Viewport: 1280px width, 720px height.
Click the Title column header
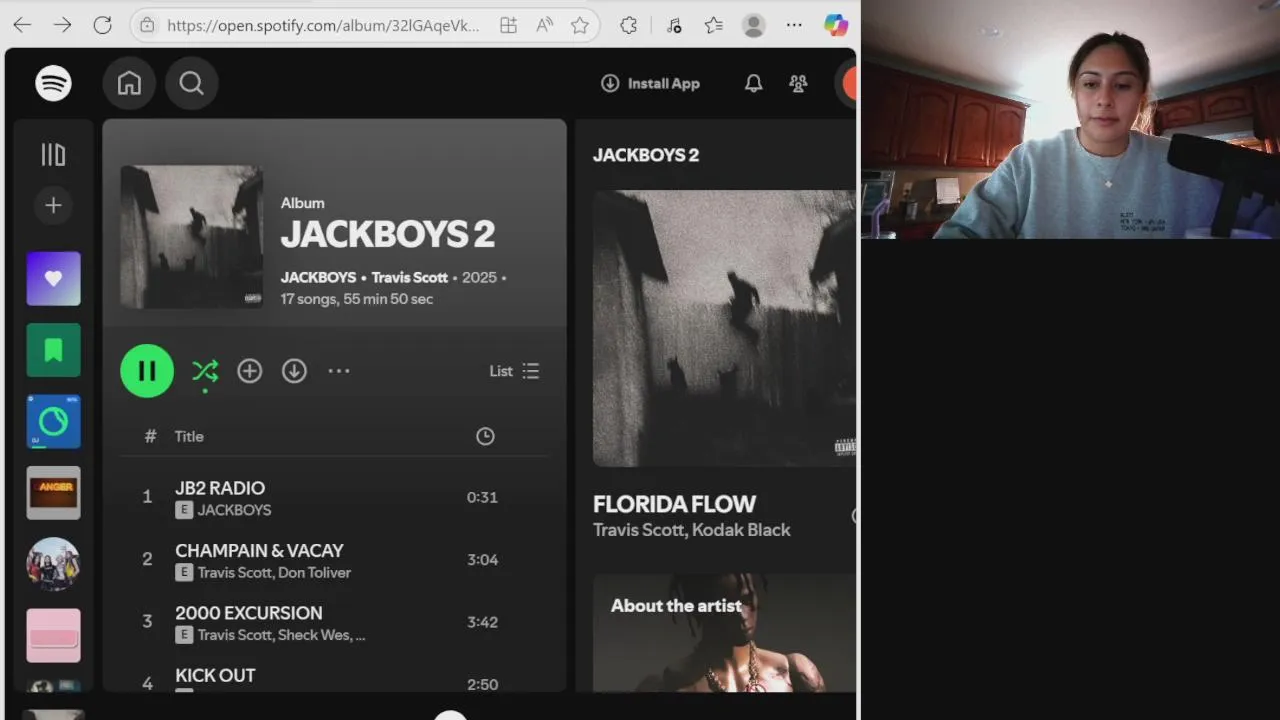tap(189, 436)
